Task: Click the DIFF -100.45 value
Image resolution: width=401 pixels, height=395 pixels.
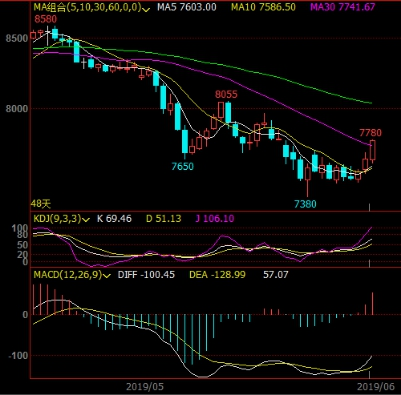Action: [x=146, y=275]
